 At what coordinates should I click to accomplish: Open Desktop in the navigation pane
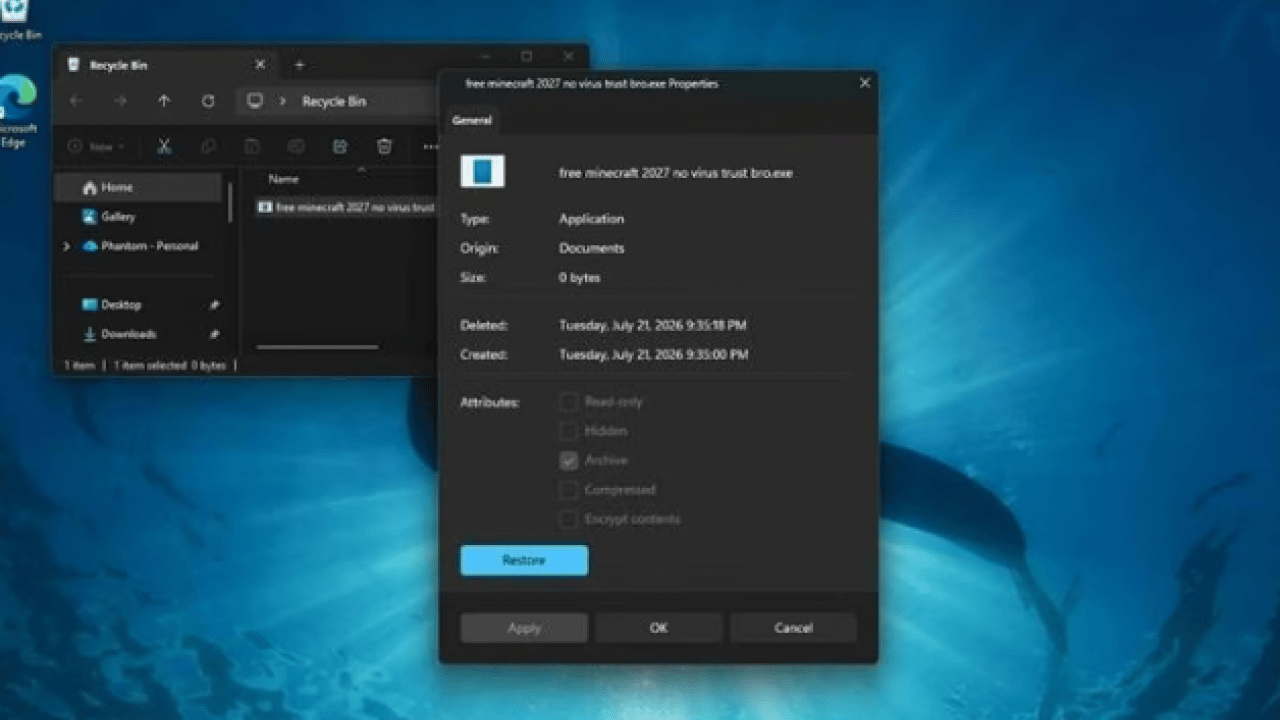click(138, 305)
